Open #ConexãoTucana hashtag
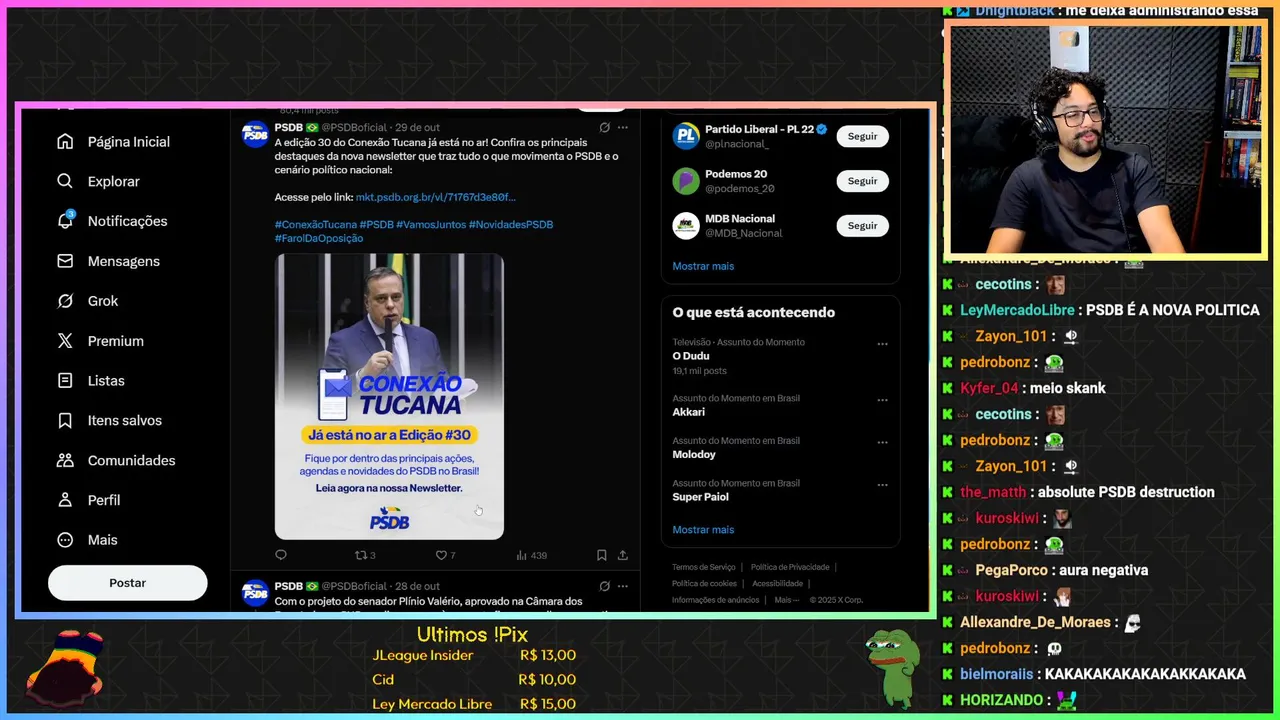 pyautogui.click(x=315, y=225)
